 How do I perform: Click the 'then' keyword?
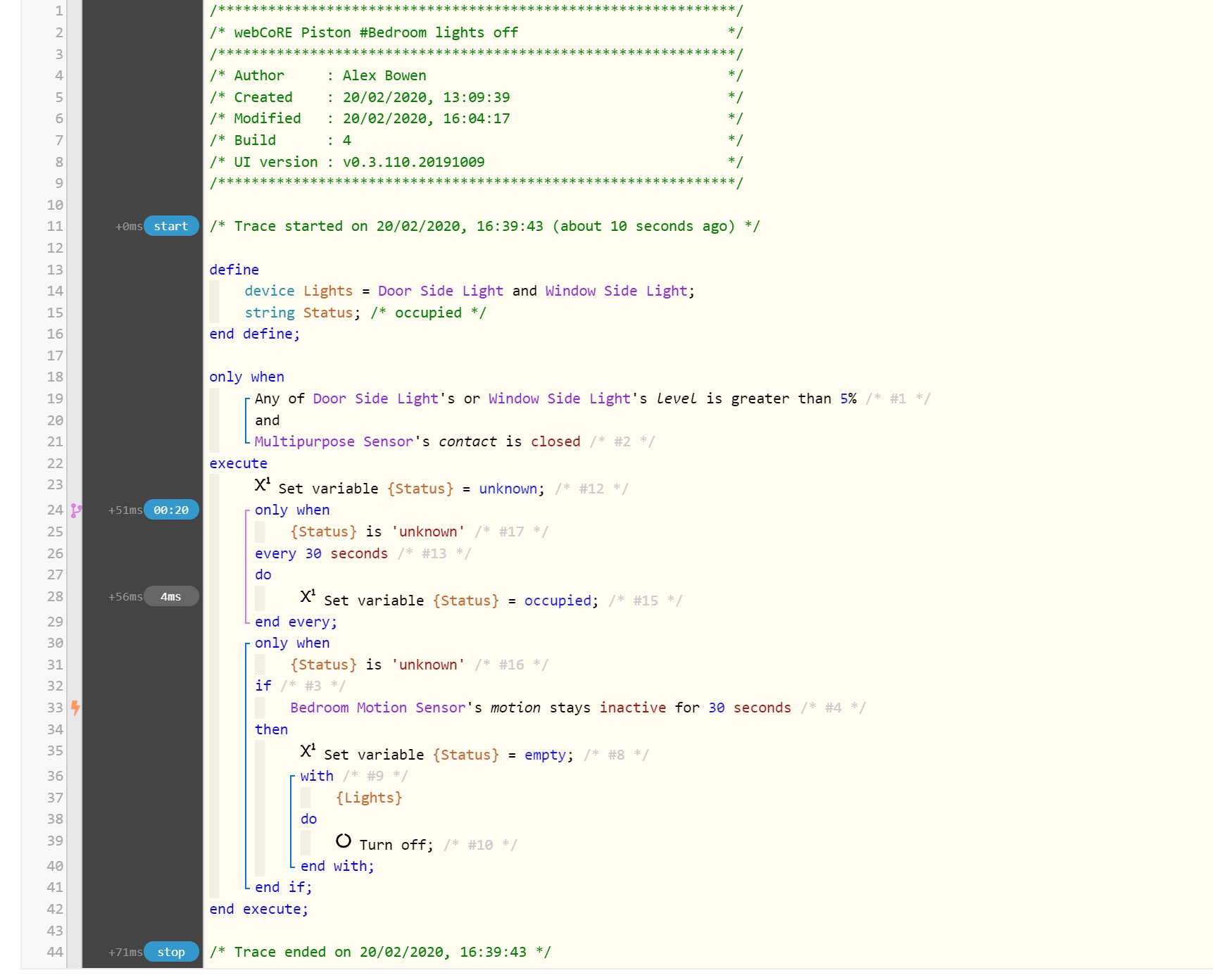(x=271, y=729)
